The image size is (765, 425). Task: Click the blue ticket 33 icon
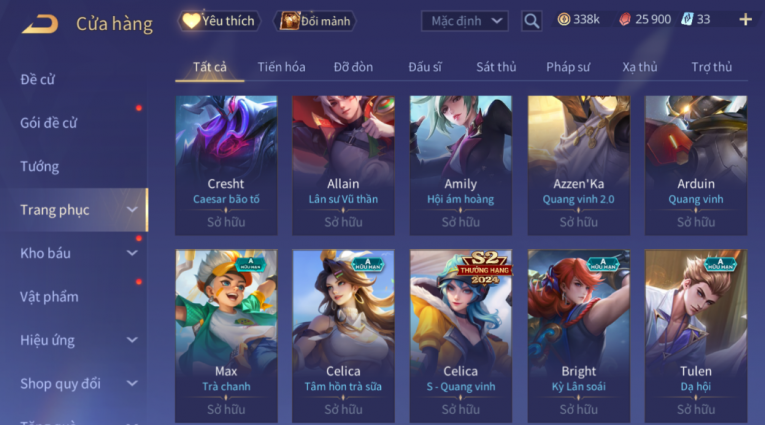687,20
